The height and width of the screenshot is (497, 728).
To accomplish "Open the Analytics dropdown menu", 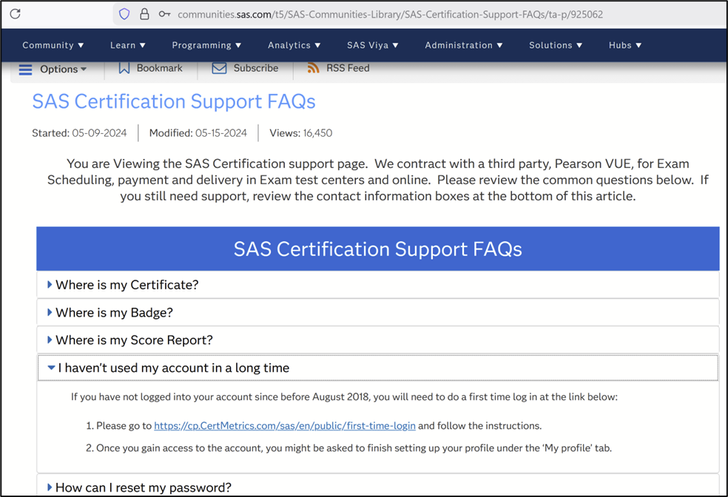I will coord(294,45).
